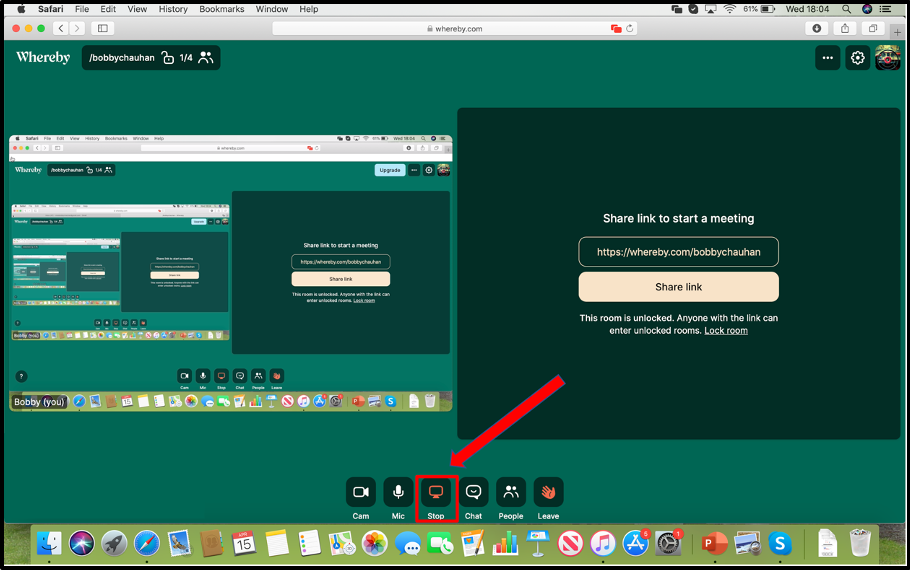Image resolution: width=910 pixels, height=570 pixels.
Task: Click the Whereby logo
Action: click(x=43, y=57)
